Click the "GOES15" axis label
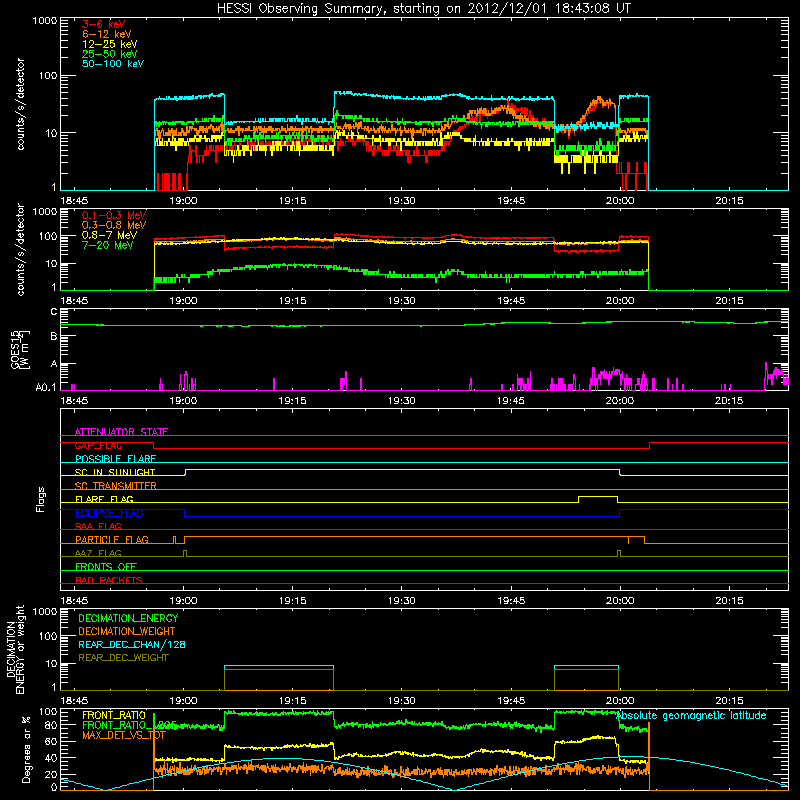This screenshot has width=800, height=800. [16, 349]
